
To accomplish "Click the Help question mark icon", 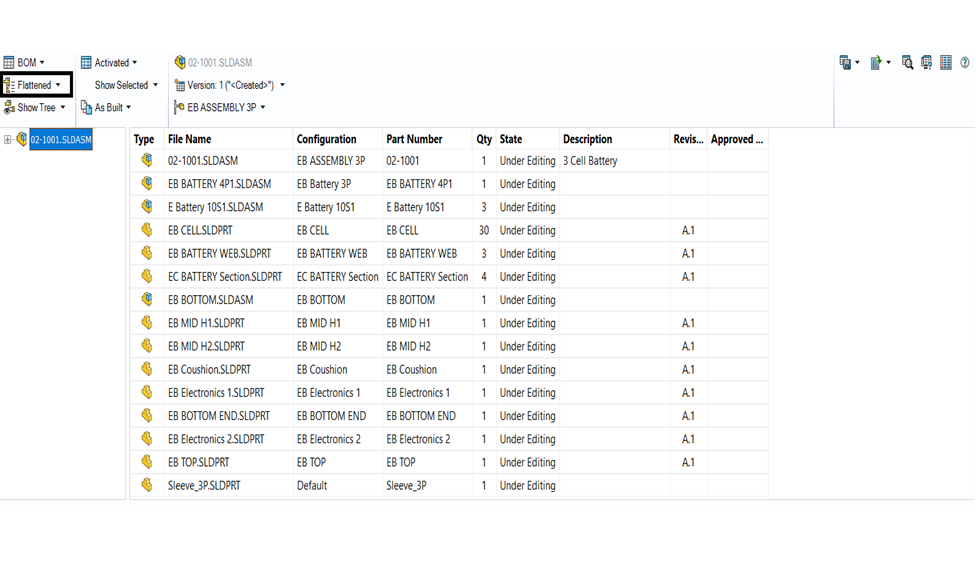I will coord(964,62).
